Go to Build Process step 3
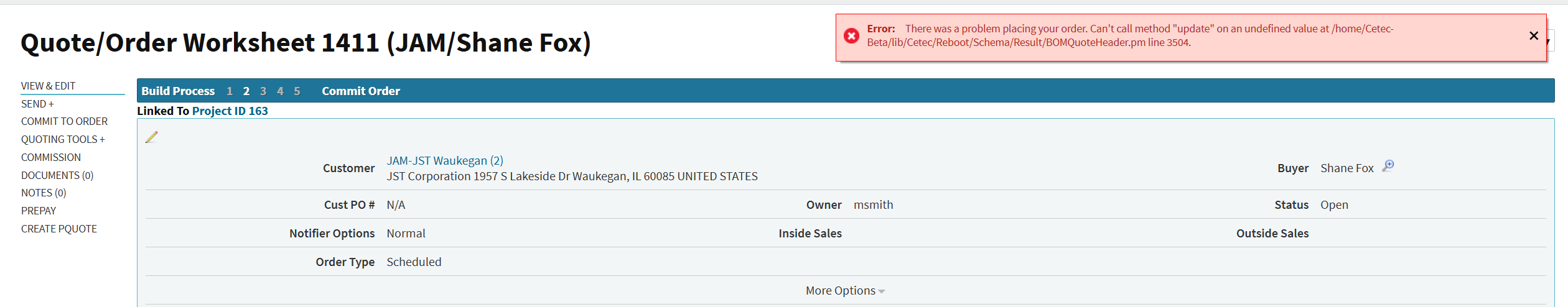Image resolution: width=1568 pixels, height=307 pixels. coord(263,91)
